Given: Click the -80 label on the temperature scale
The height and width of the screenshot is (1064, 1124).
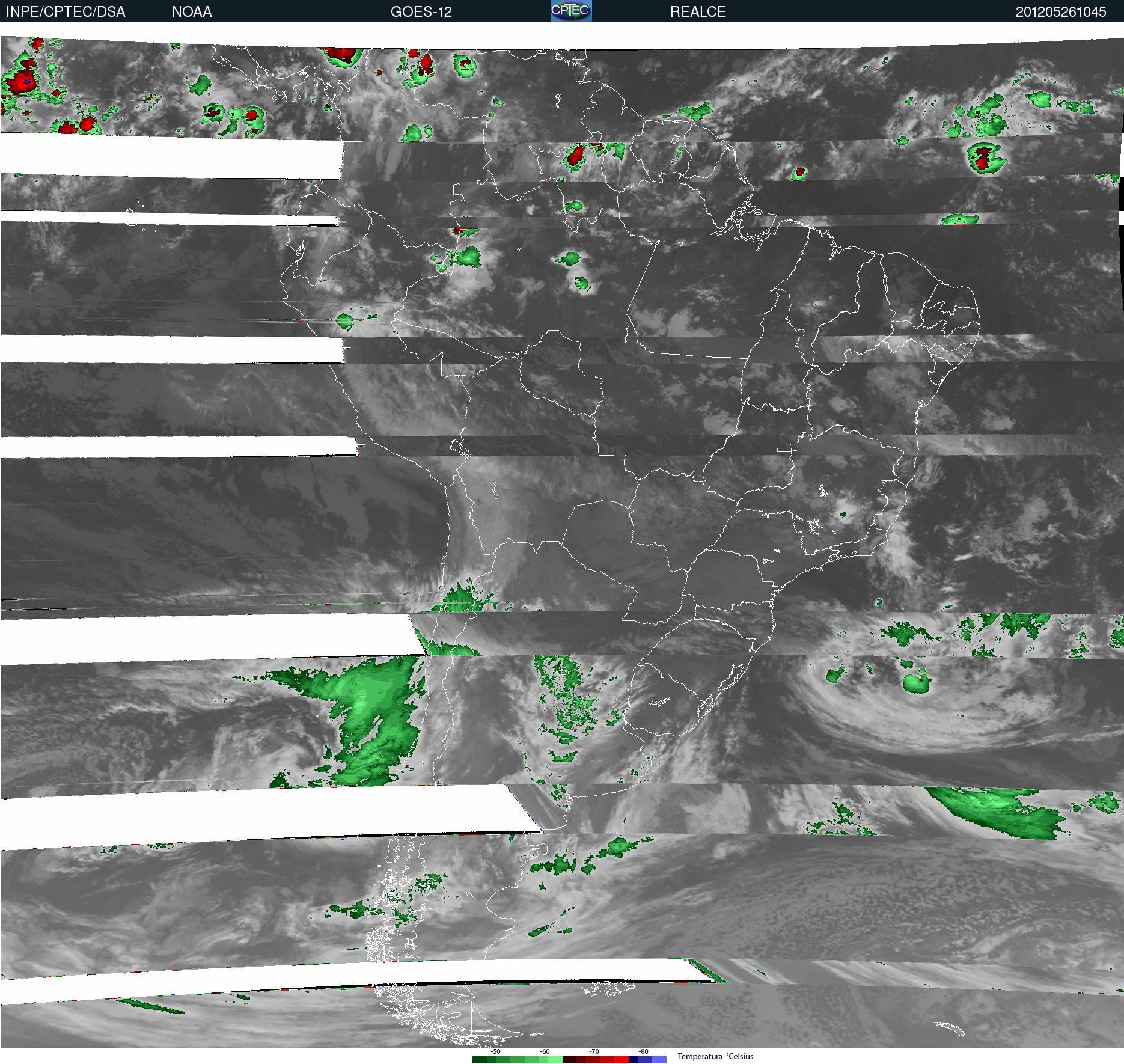Looking at the screenshot, I should pyautogui.click(x=643, y=1051).
